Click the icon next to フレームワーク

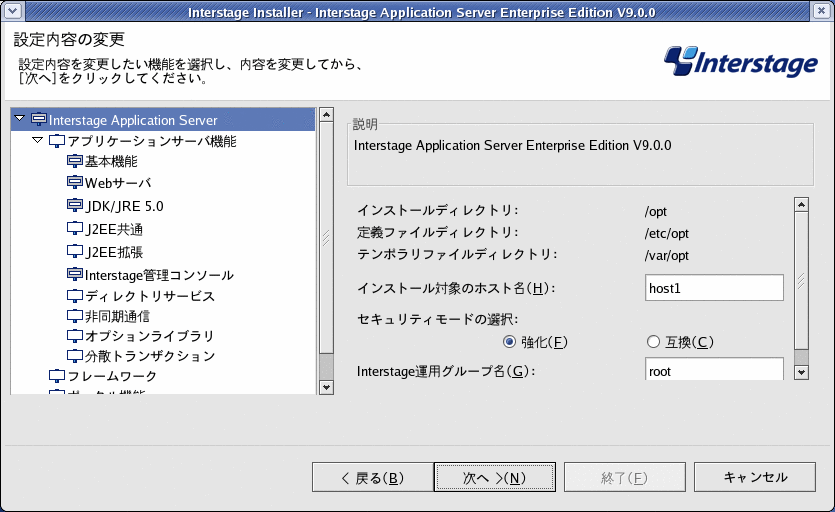click(x=56, y=376)
